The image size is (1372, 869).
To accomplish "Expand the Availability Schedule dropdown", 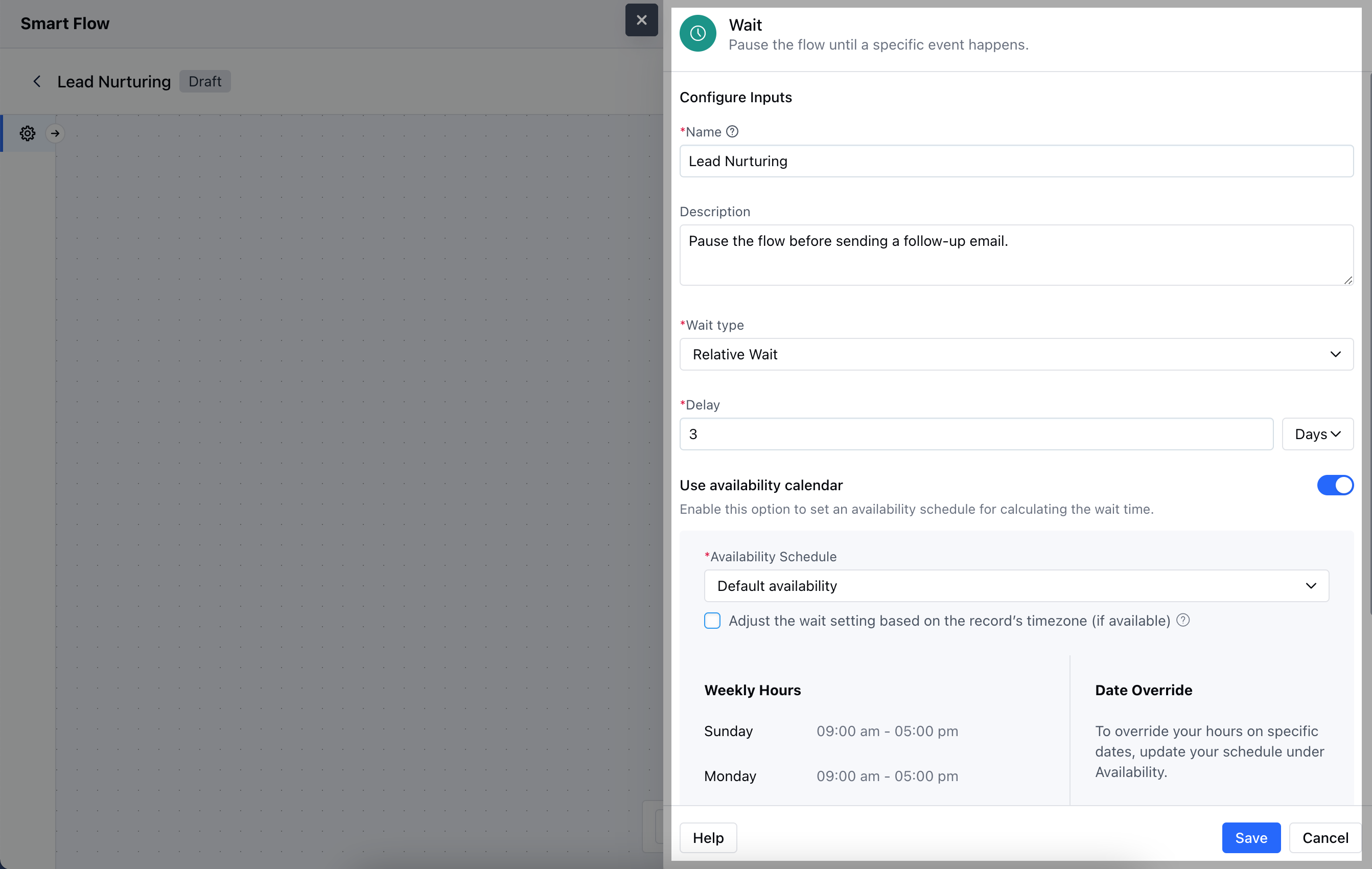I will (1016, 586).
